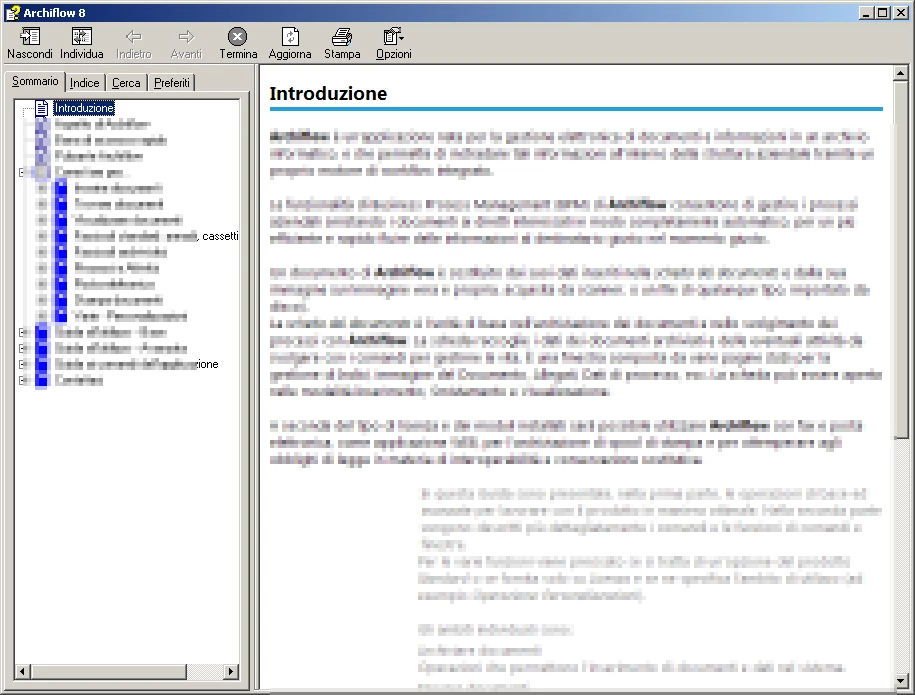The height and width of the screenshot is (695, 915).
Task: Minimize the Archiflow 8 help window
Action: pos(867,13)
